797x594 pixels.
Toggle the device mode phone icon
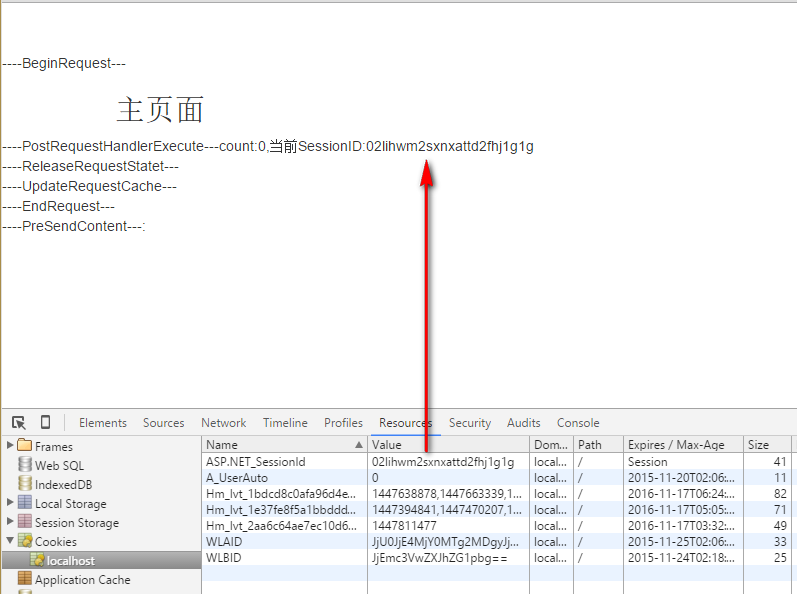(45, 422)
